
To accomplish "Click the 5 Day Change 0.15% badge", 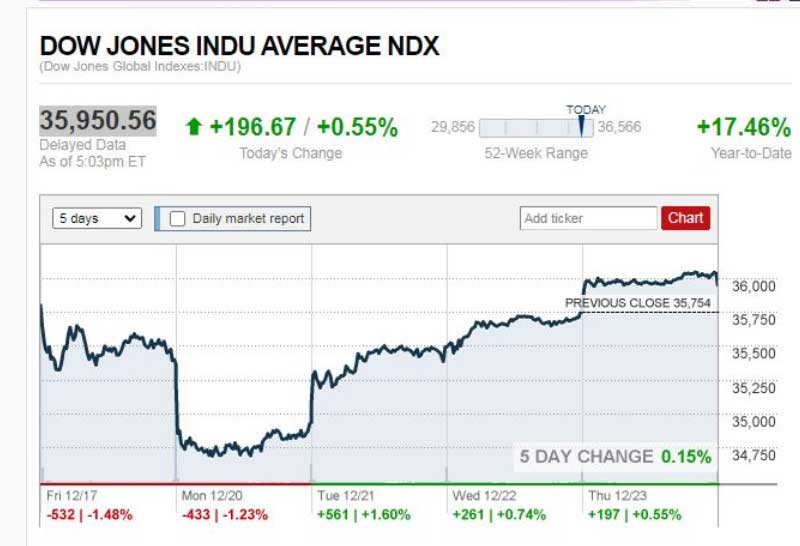I will (x=615, y=457).
